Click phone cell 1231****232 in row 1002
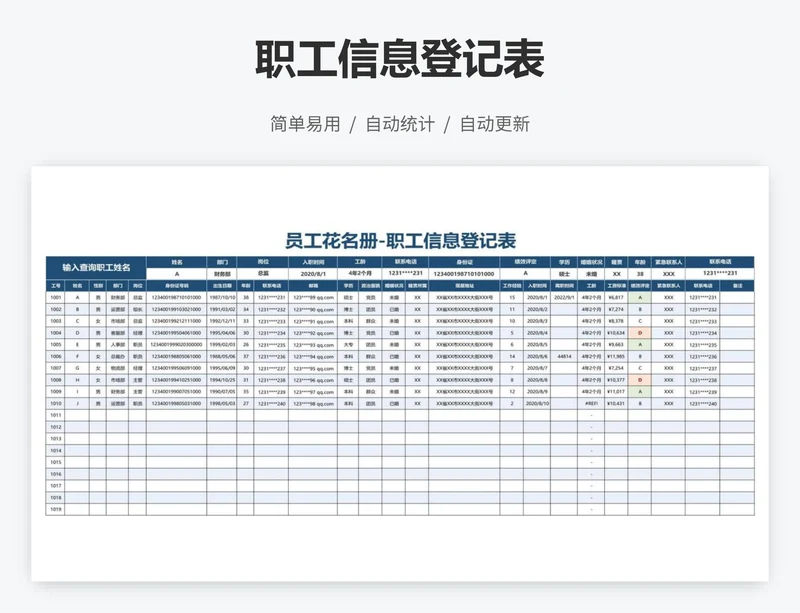The height and width of the screenshot is (613, 800). 271,309
